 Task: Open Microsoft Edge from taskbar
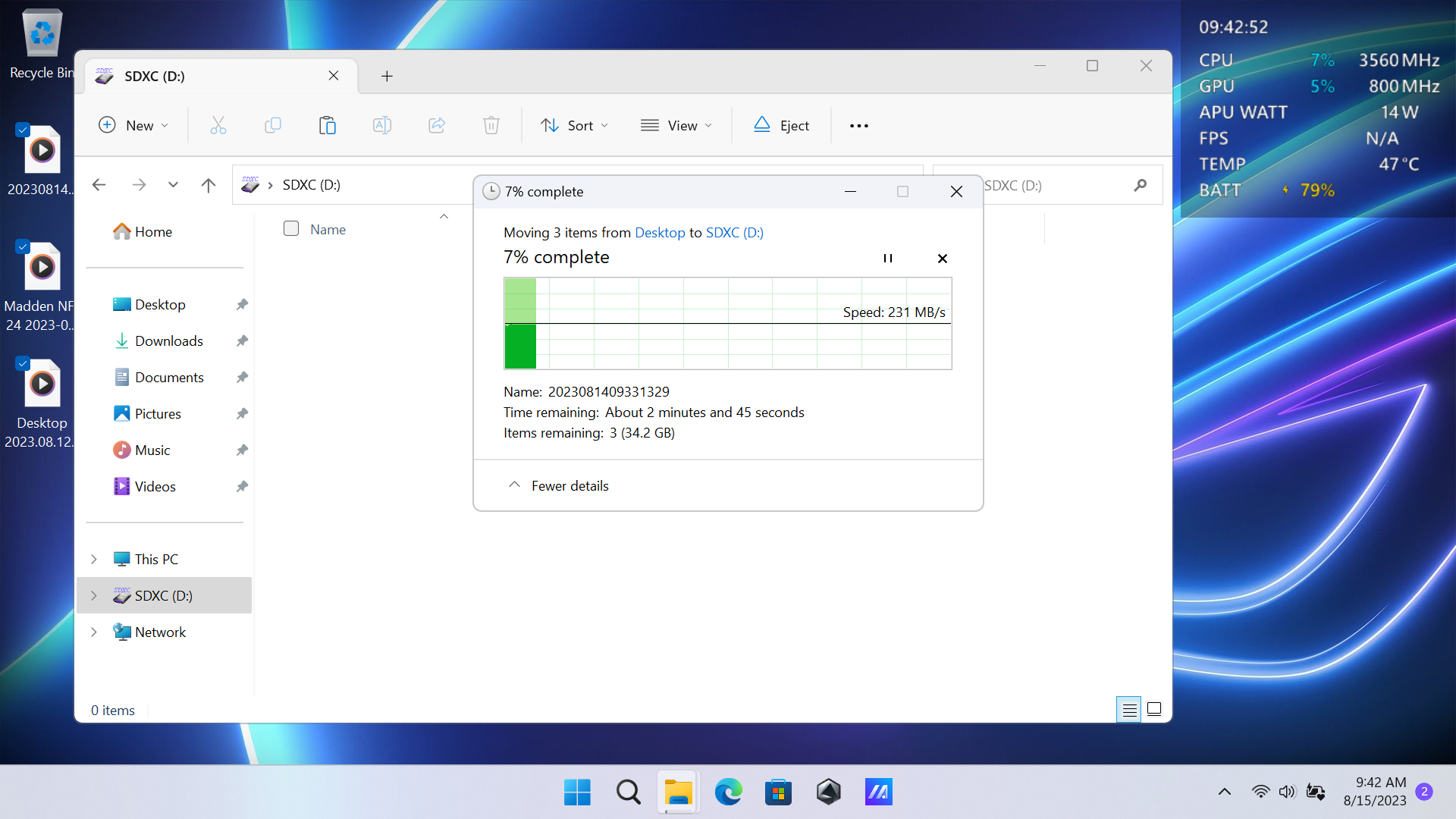728,792
